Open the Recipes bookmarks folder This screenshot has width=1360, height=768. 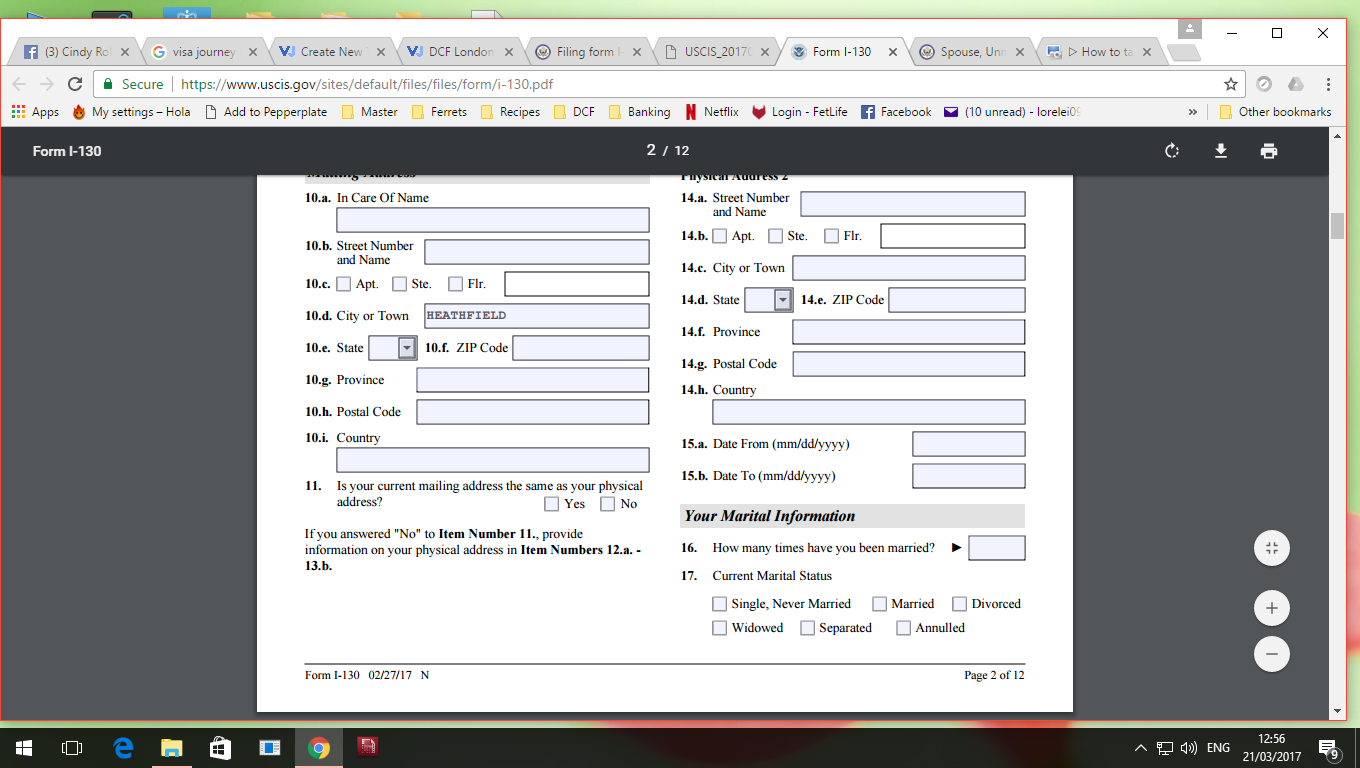click(x=510, y=112)
